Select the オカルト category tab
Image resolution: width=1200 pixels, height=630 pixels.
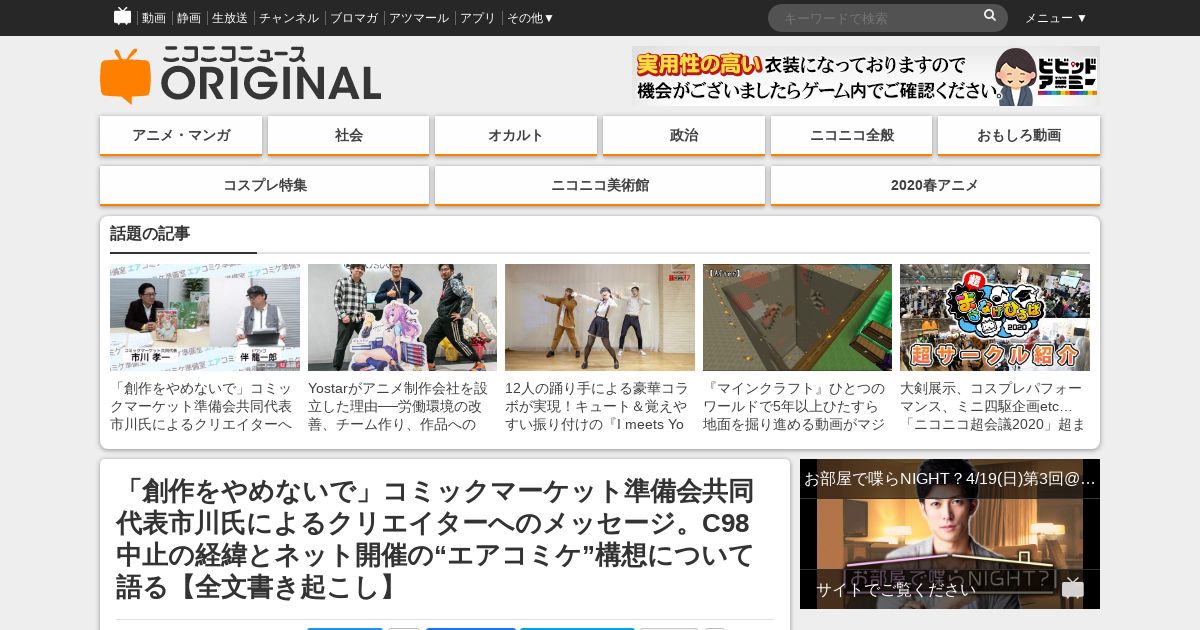(x=516, y=135)
